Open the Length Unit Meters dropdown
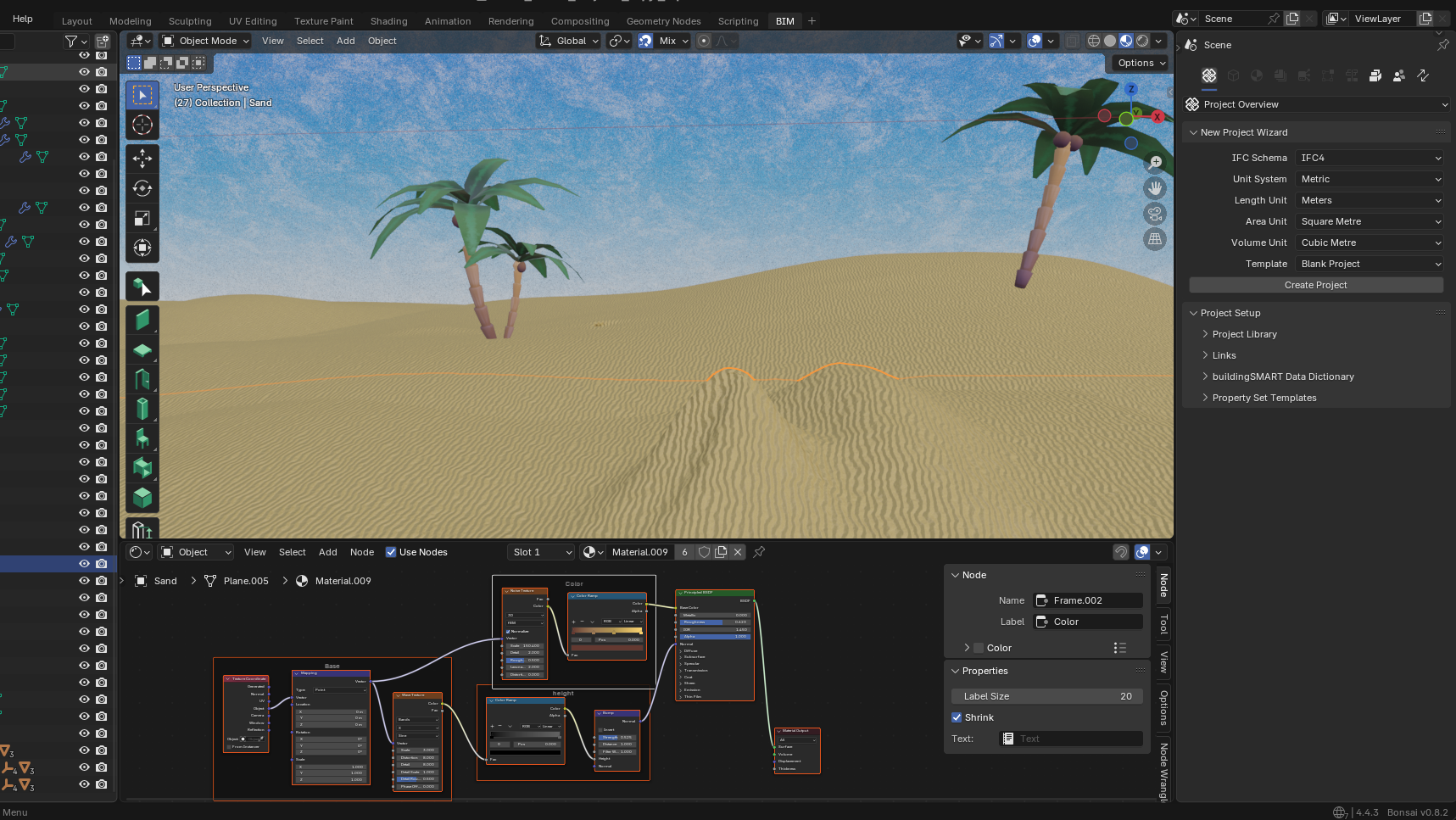 (x=1370, y=200)
